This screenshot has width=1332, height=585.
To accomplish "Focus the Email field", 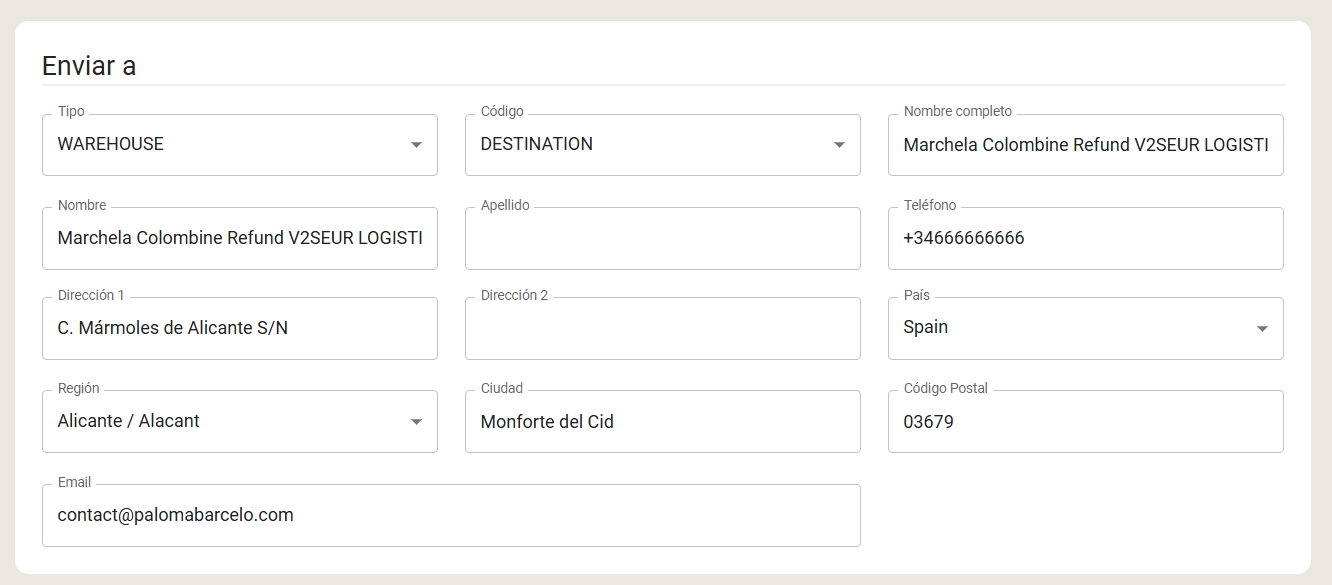I will (451, 515).
